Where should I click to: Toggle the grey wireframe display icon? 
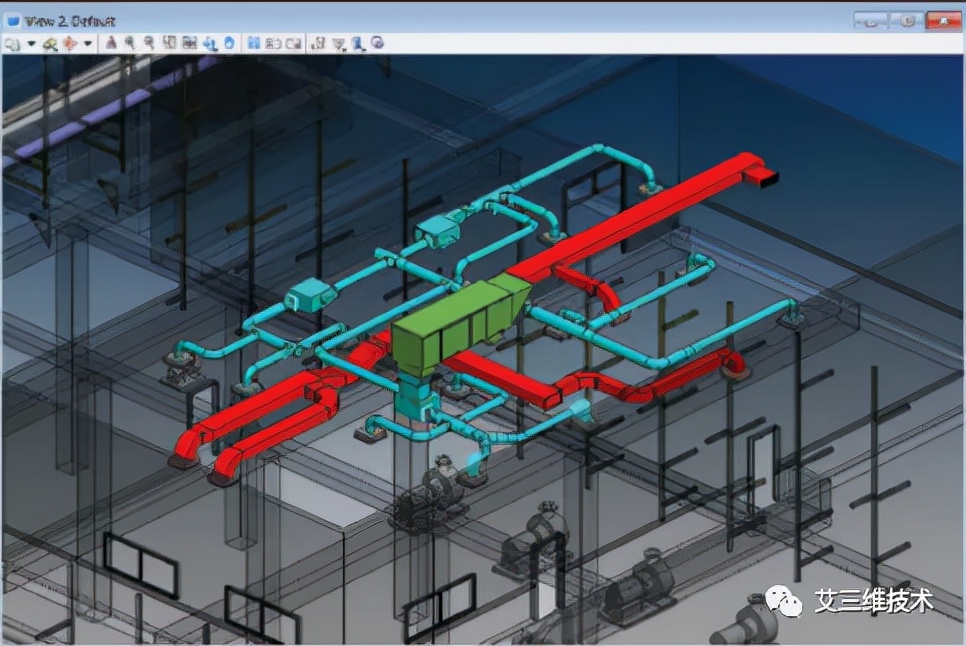(273, 43)
